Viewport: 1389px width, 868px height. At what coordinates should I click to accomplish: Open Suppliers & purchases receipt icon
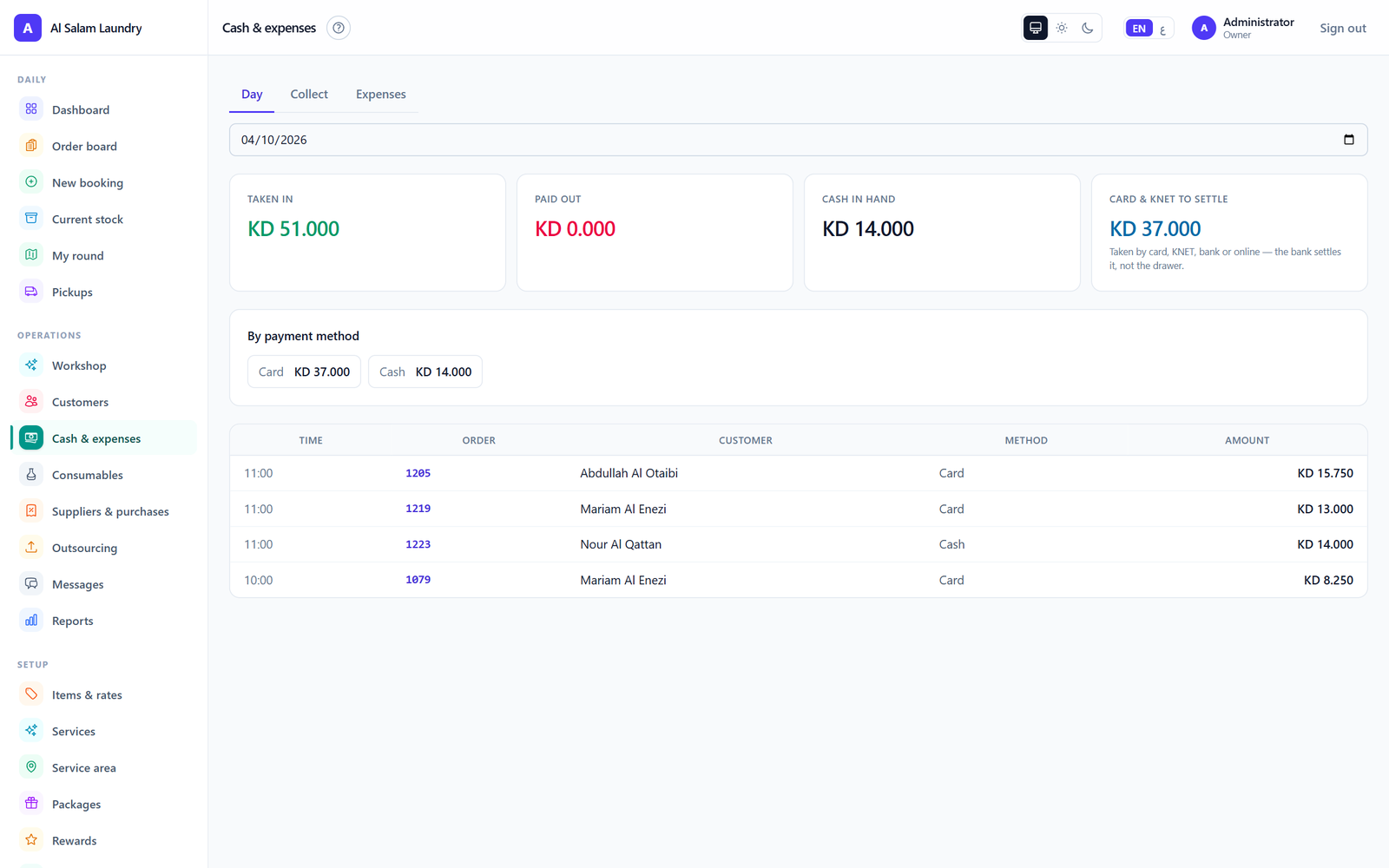[x=31, y=511]
